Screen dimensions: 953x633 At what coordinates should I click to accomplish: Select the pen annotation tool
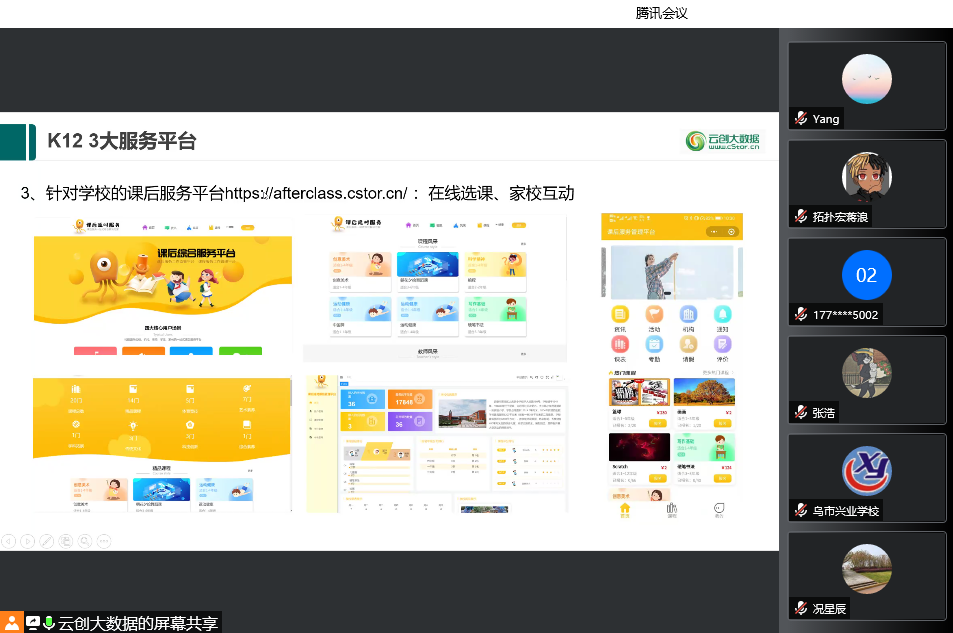pyautogui.click(x=47, y=541)
